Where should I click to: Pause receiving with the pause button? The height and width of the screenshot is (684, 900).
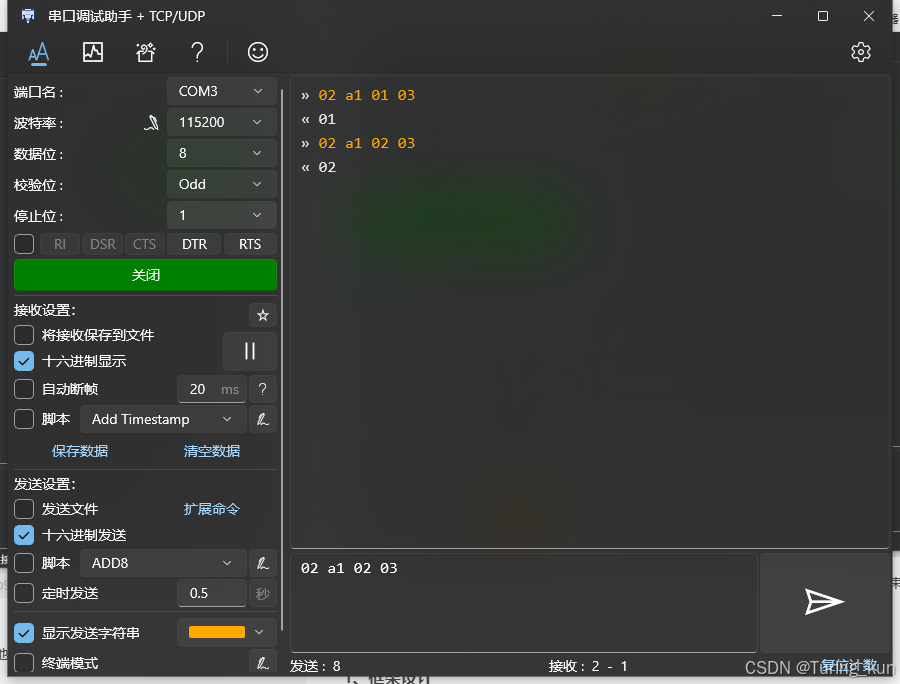(250, 351)
